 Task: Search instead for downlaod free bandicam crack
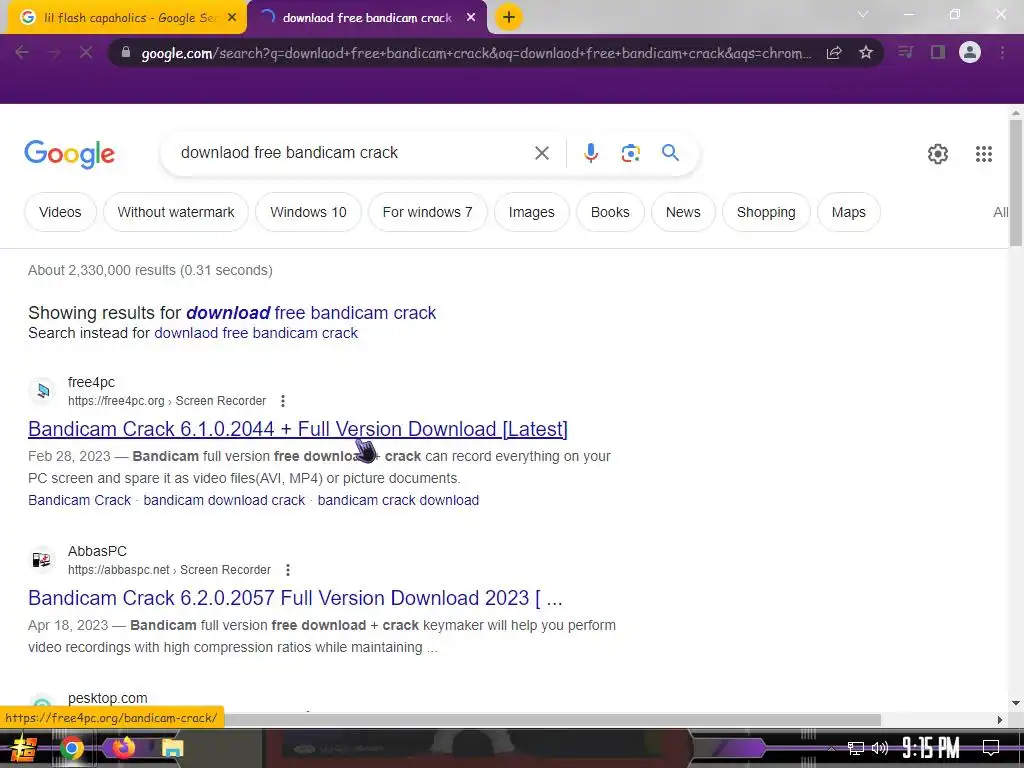click(256, 333)
